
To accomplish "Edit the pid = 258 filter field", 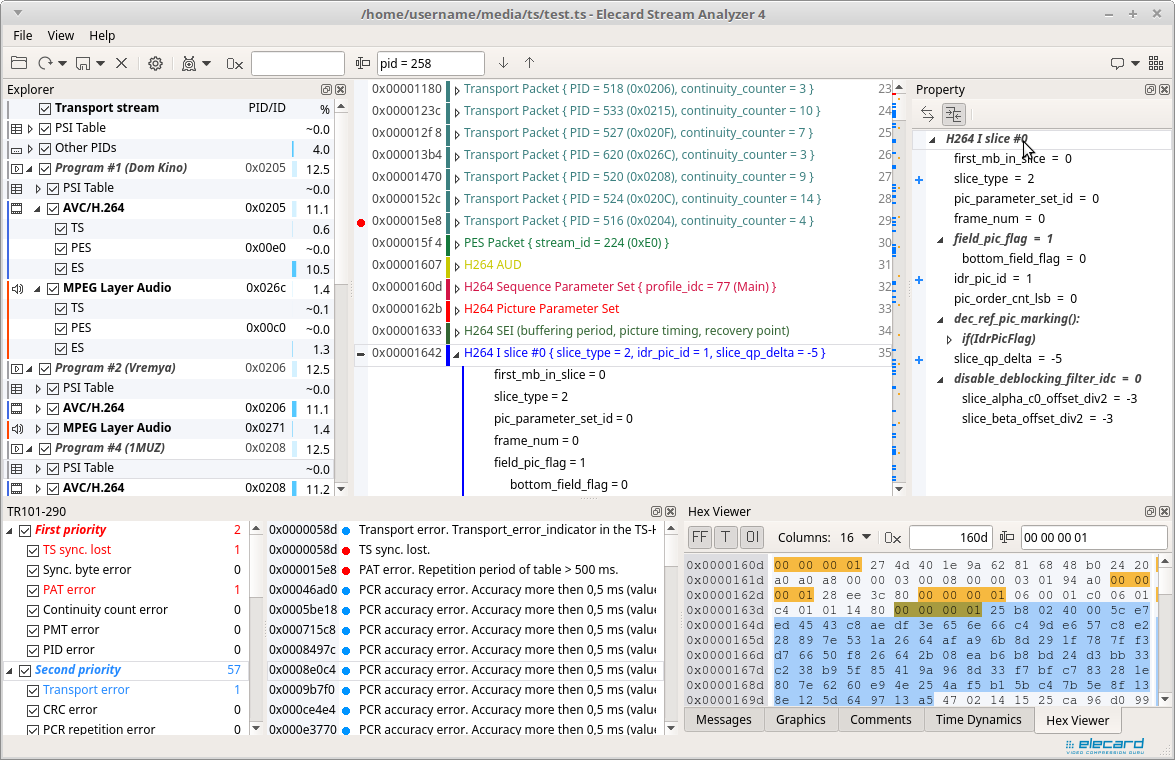I will [430, 63].
